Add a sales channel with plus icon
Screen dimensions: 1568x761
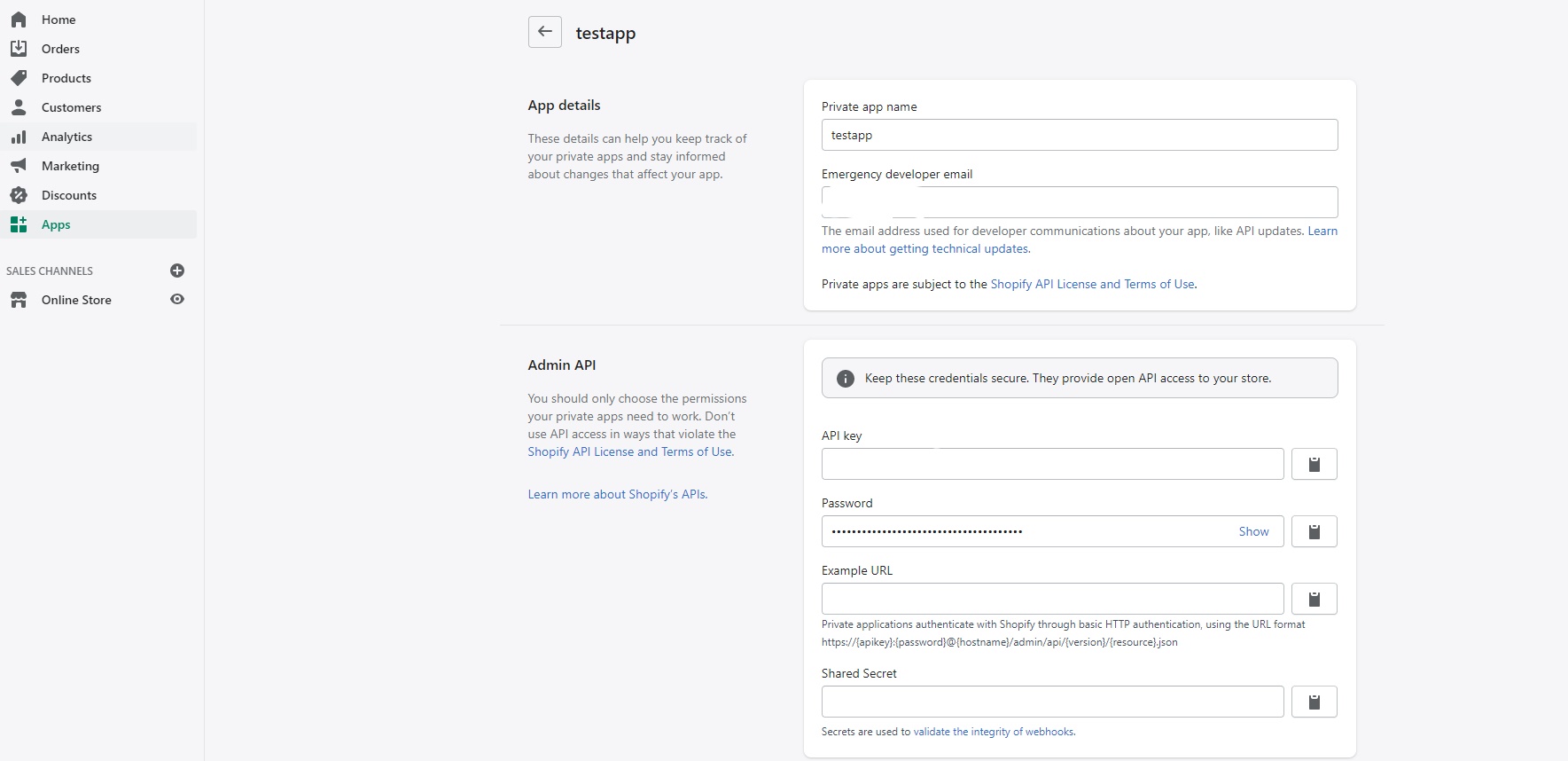(177, 271)
